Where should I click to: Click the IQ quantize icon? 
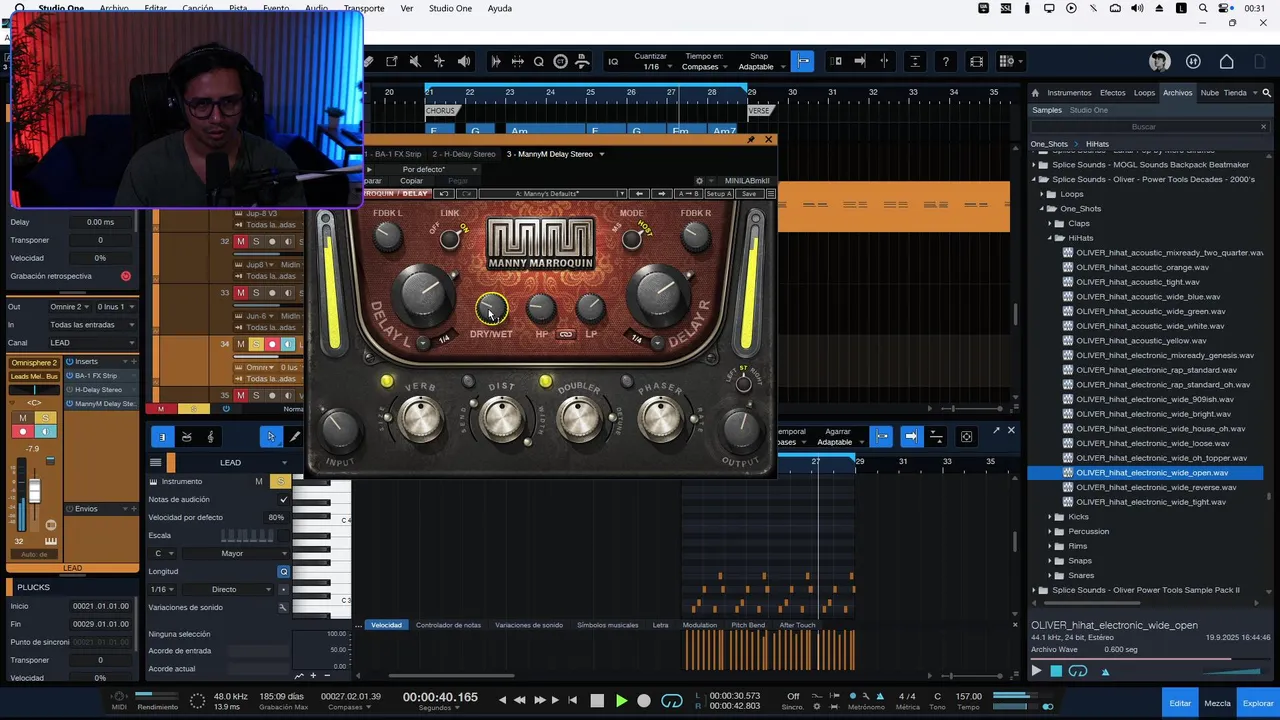tap(613, 62)
